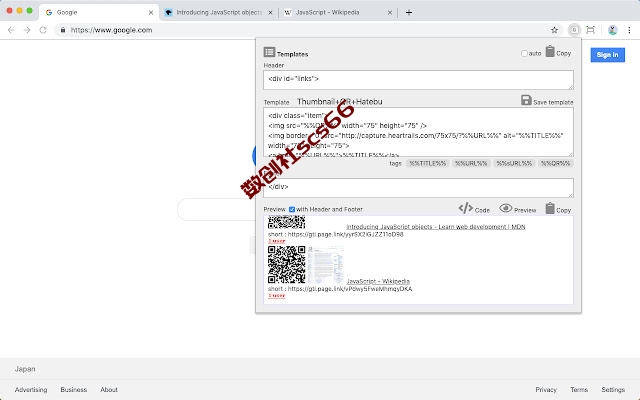Click the red users link under Wikipedia entry
640x400 pixels.
pyautogui.click(x=277, y=296)
